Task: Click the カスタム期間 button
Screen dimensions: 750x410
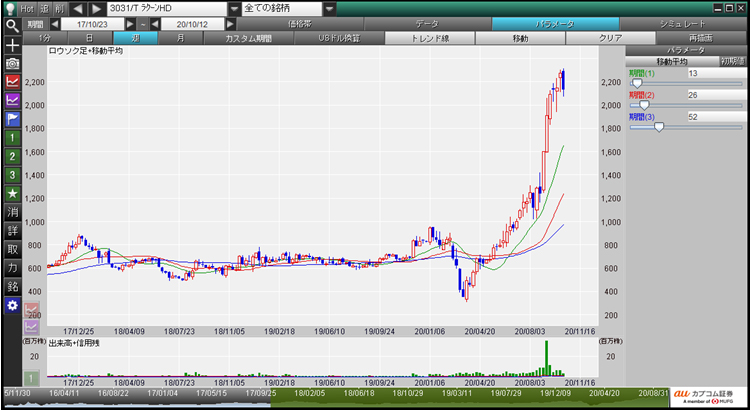Action: point(248,38)
